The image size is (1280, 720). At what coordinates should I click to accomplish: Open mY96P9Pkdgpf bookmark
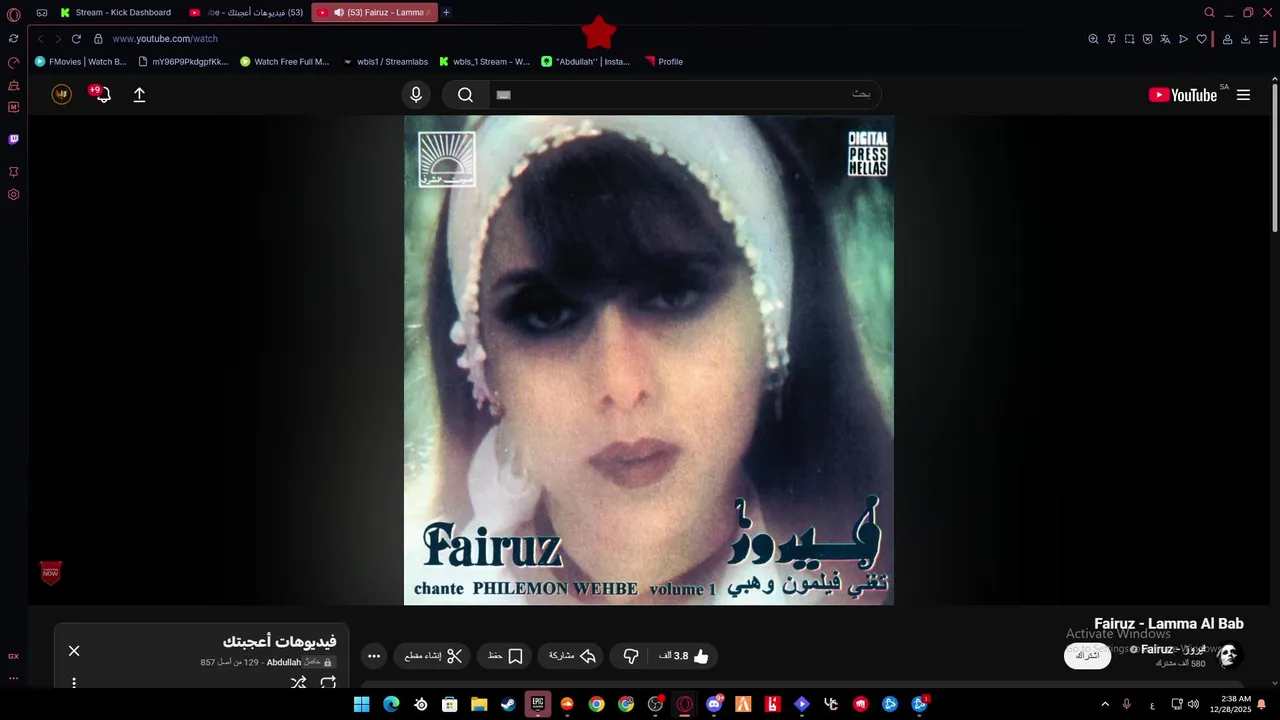(183, 62)
